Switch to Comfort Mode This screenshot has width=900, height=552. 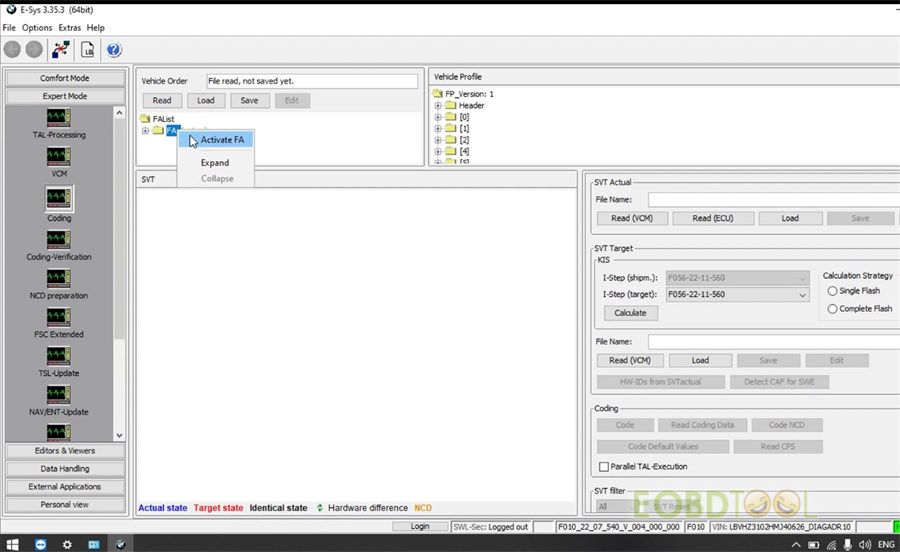coord(65,78)
